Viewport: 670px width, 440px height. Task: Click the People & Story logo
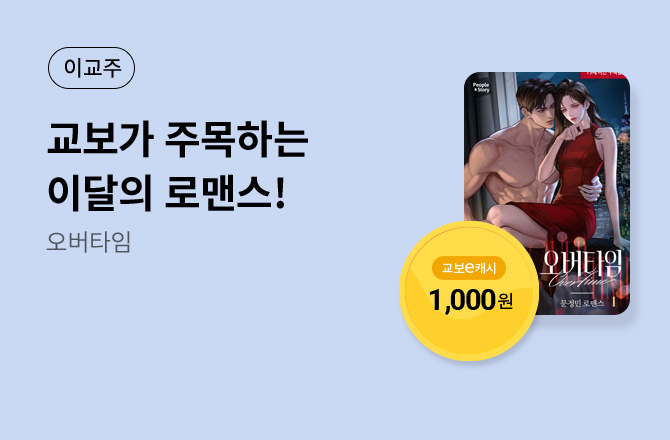pyautogui.click(x=481, y=87)
